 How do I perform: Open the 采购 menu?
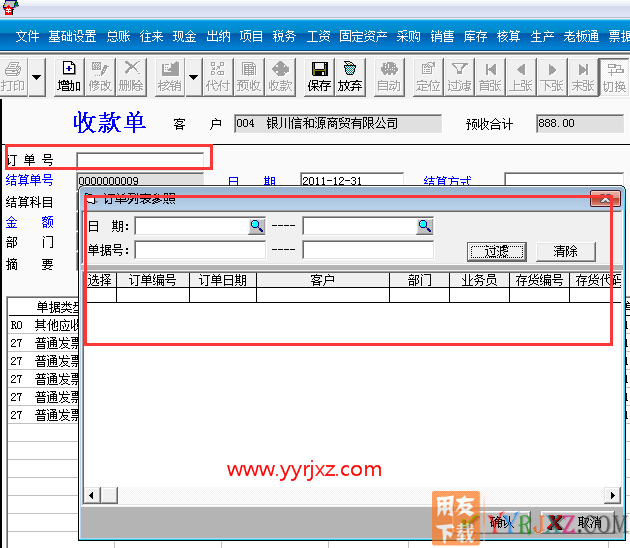coord(408,36)
